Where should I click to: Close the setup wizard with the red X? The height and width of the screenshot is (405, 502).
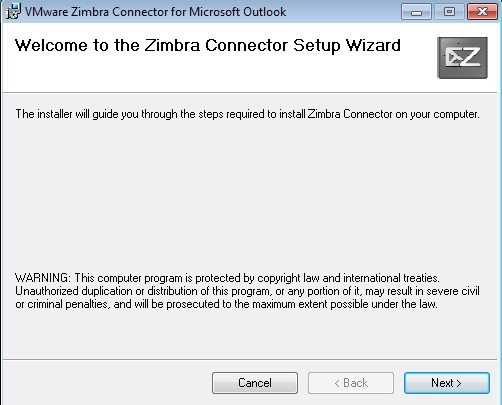tap(482, 12)
